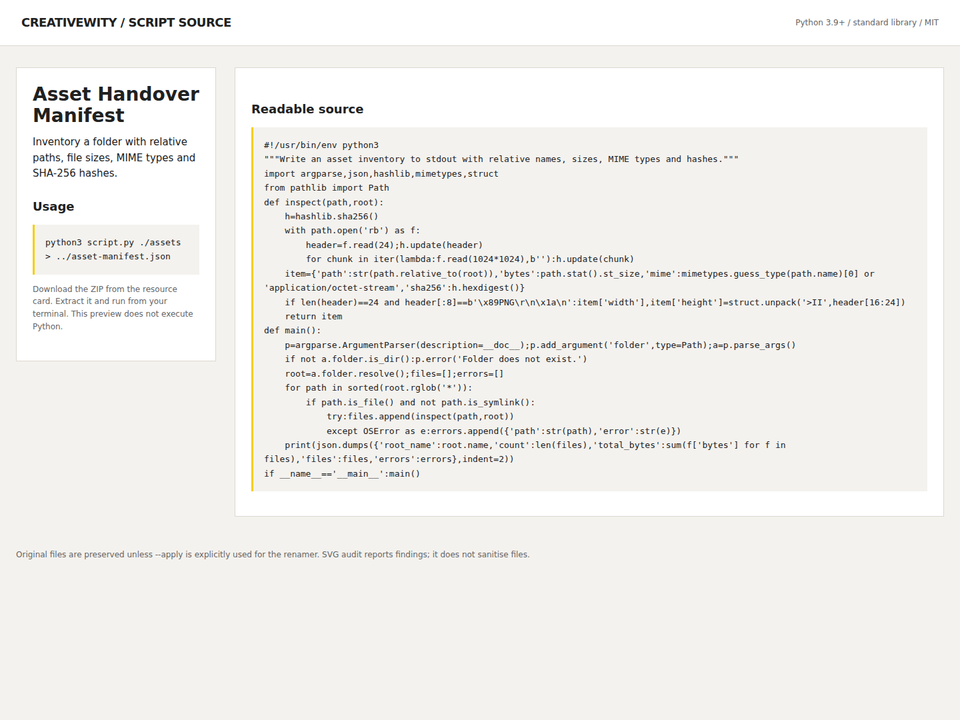Click the "root=a.folder.resolve();files=[];errors=[]" line
960x720 pixels.
pyautogui.click(x=394, y=374)
